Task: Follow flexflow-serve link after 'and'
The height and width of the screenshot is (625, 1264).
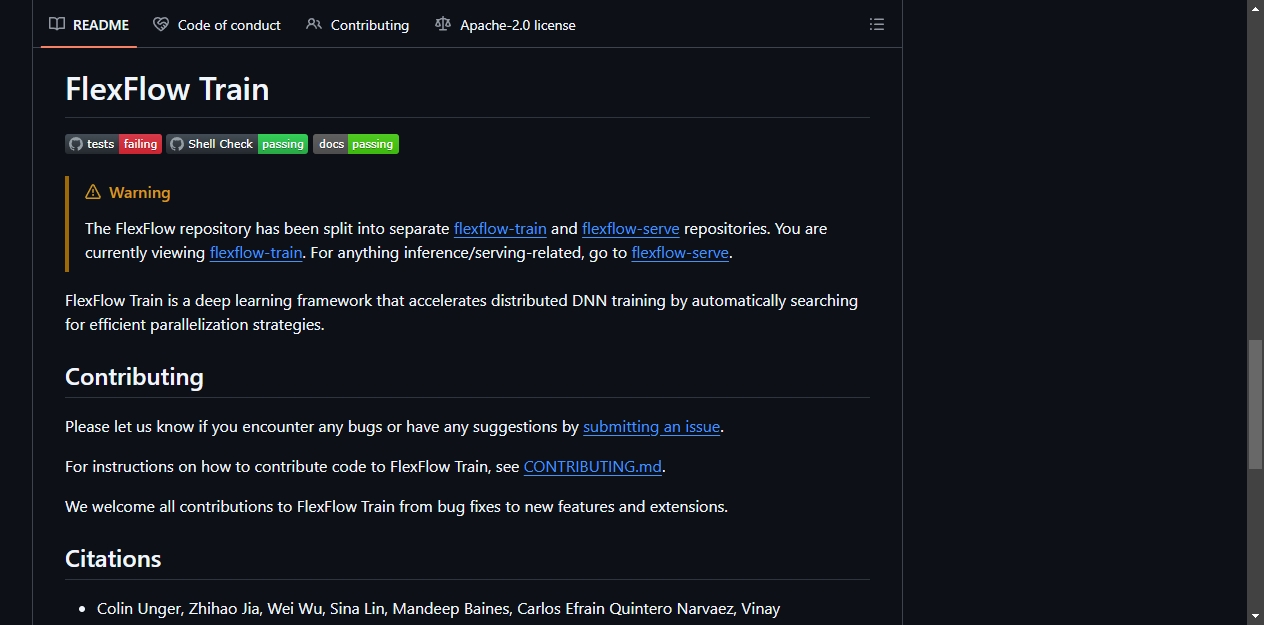Action: (x=631, y=229)
